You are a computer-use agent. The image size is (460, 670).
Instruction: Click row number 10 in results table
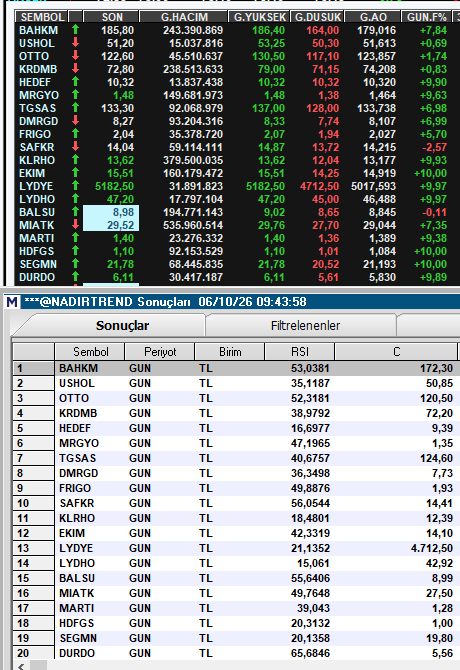click(x=33, y=503)
